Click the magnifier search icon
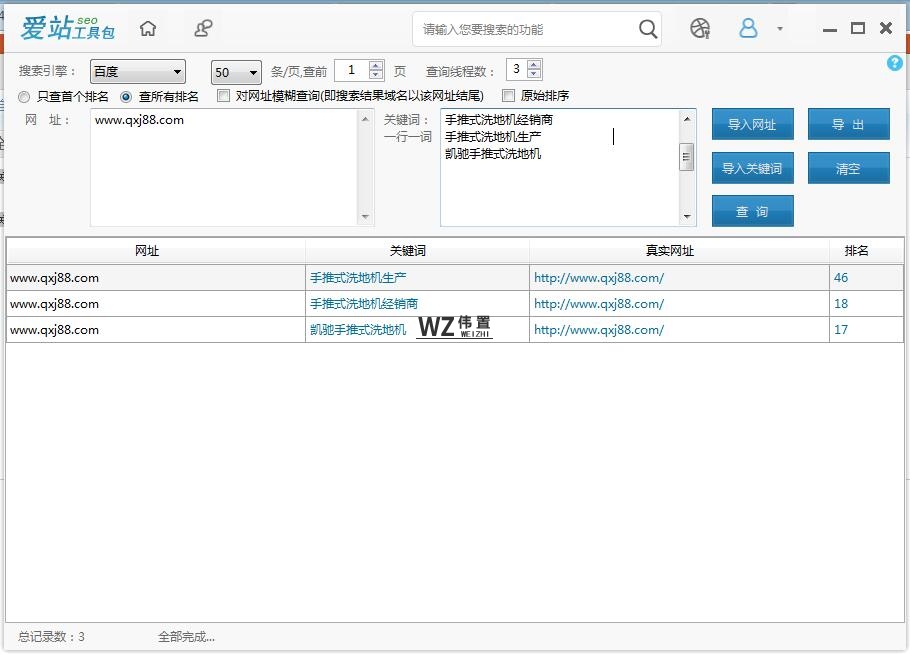910x654 pixels. (x=648, y=29)
